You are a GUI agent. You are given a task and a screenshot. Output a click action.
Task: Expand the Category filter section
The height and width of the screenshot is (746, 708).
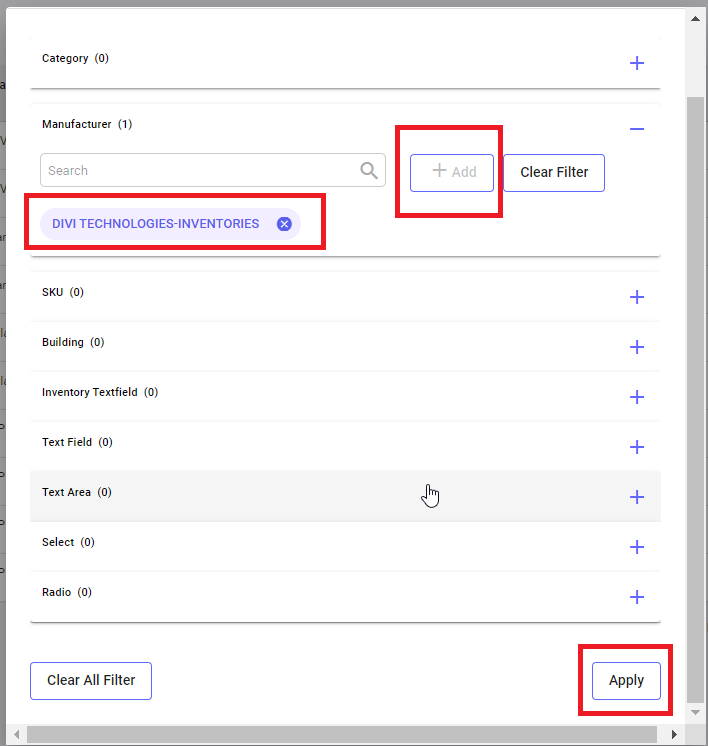637,63
